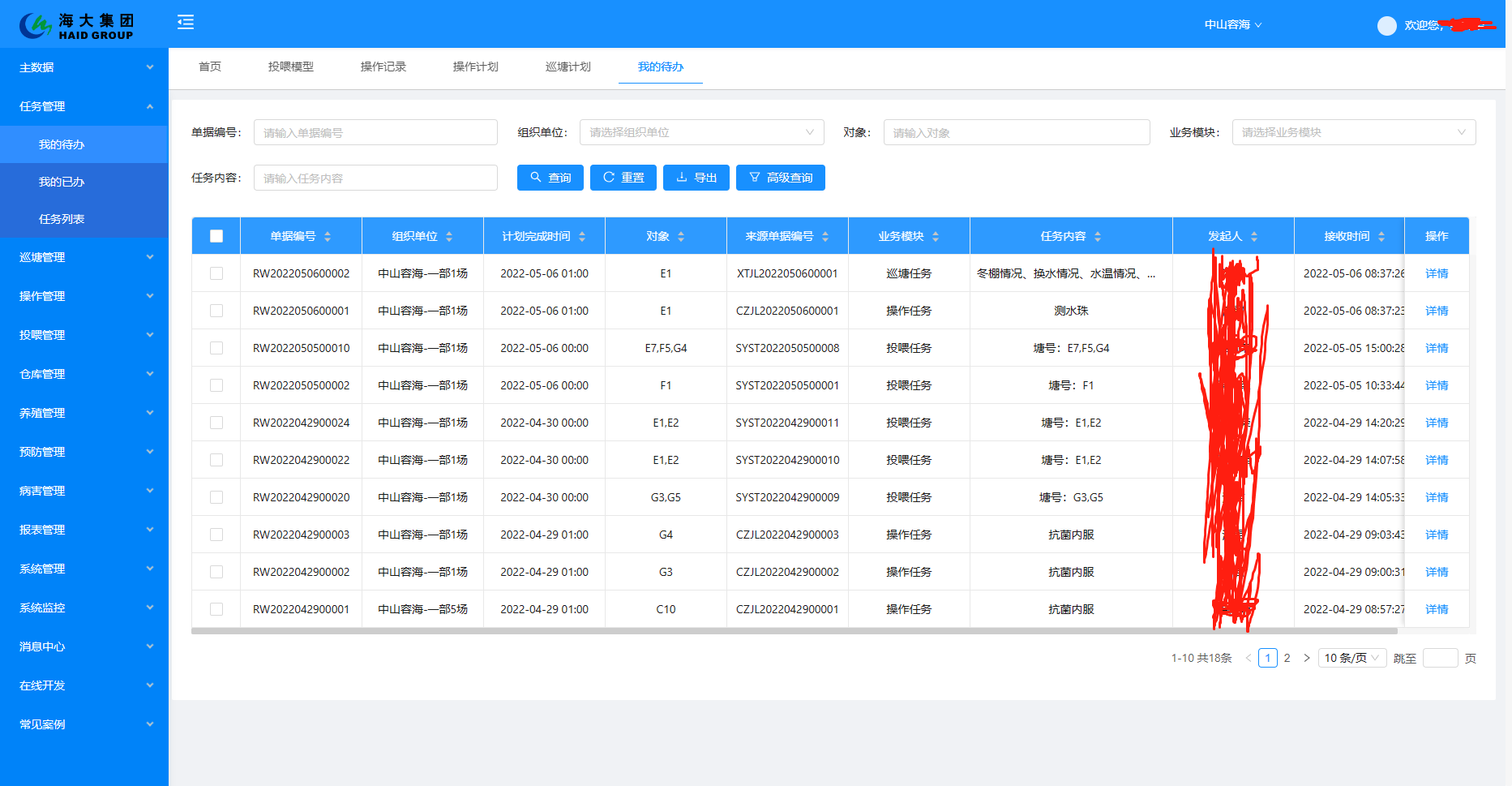Expand the 消息中心 sidebar menu

pos(84,646)
